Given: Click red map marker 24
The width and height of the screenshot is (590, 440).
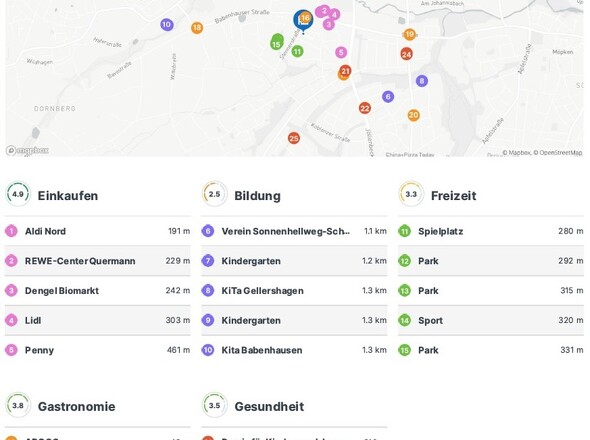Looking at the screenshot, I should (x=406, y=54).
